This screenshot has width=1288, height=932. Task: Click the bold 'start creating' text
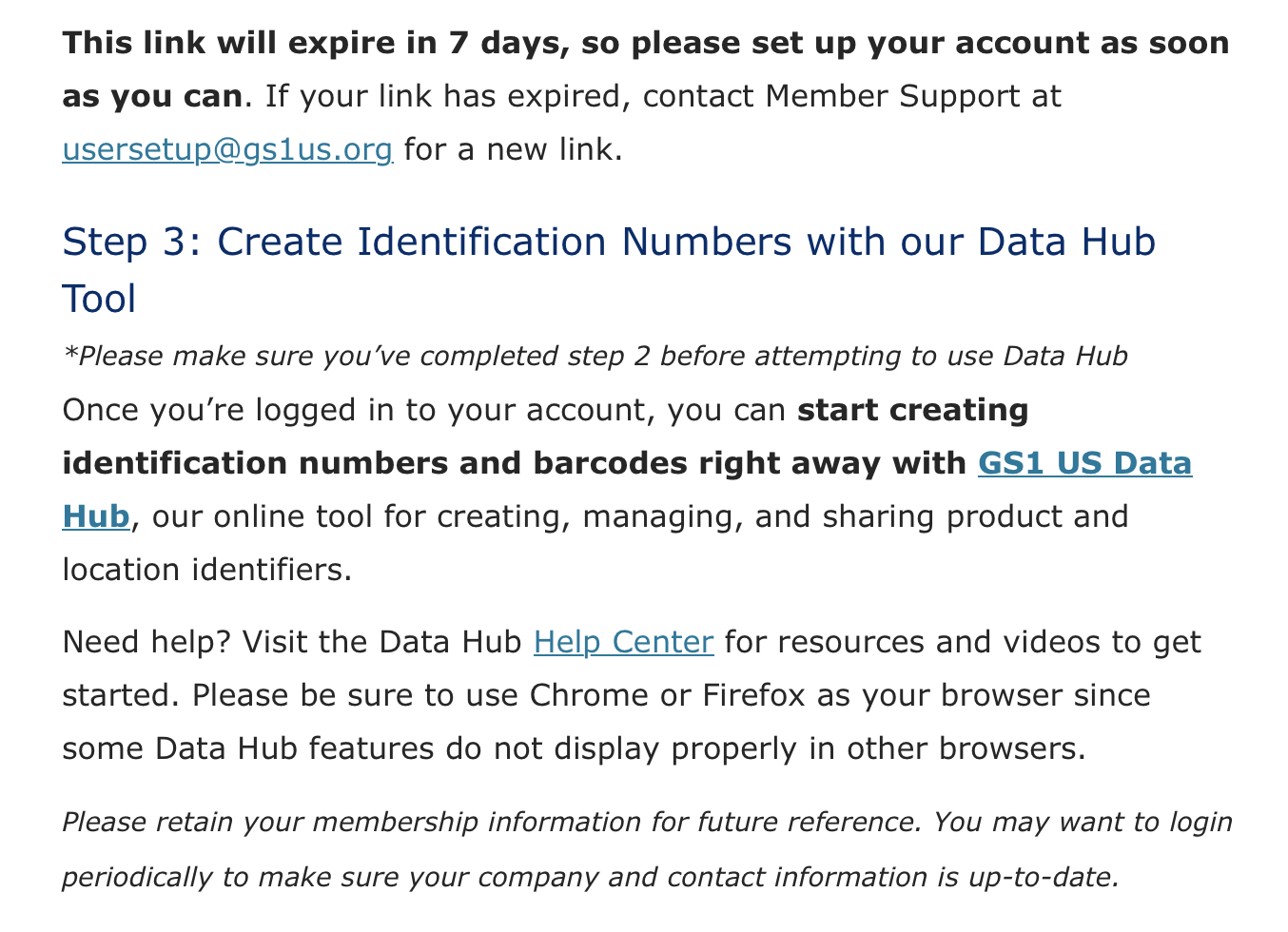coord(912,410)
